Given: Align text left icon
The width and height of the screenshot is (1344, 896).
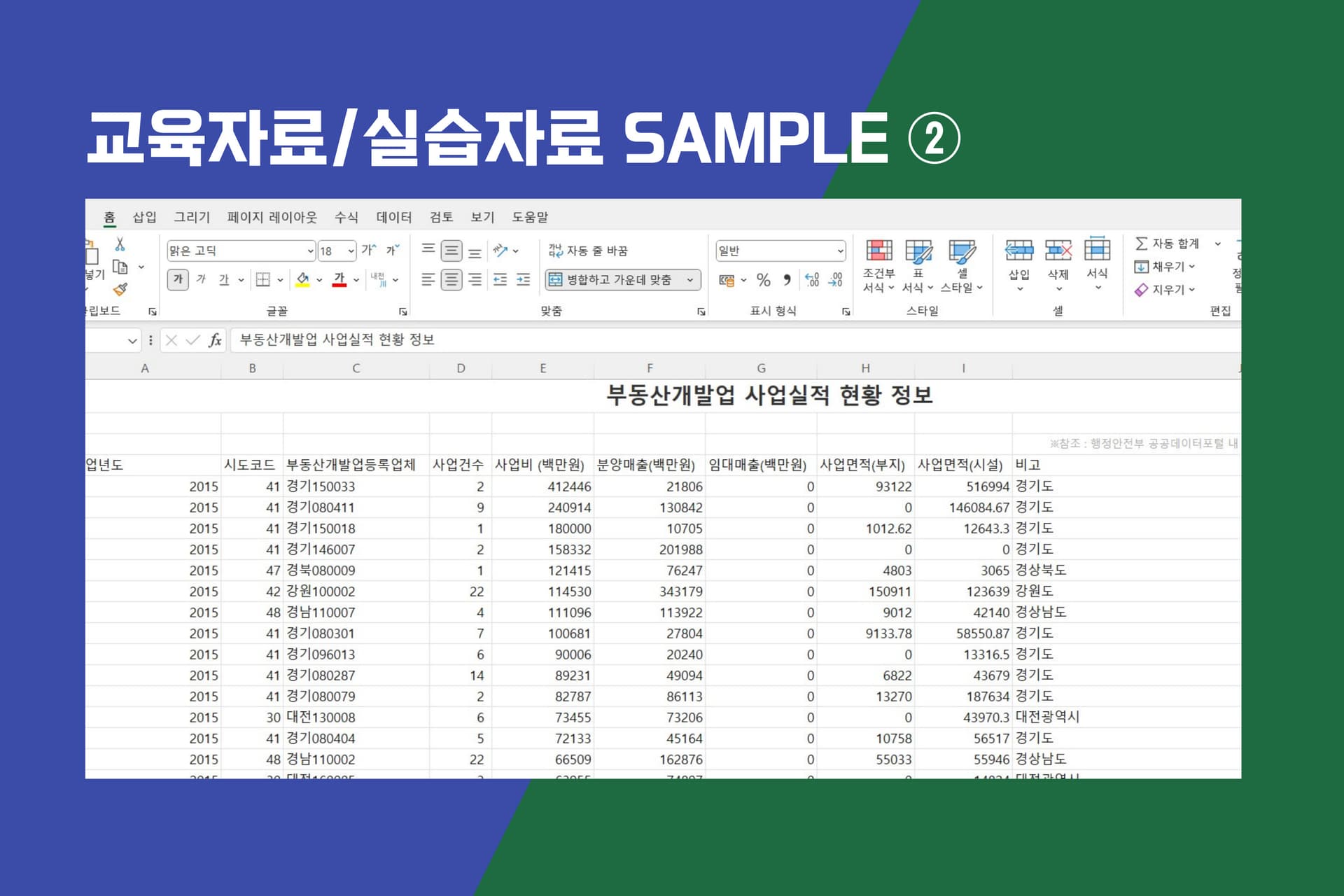Looking at the screenshot, I should click(428, 280).
